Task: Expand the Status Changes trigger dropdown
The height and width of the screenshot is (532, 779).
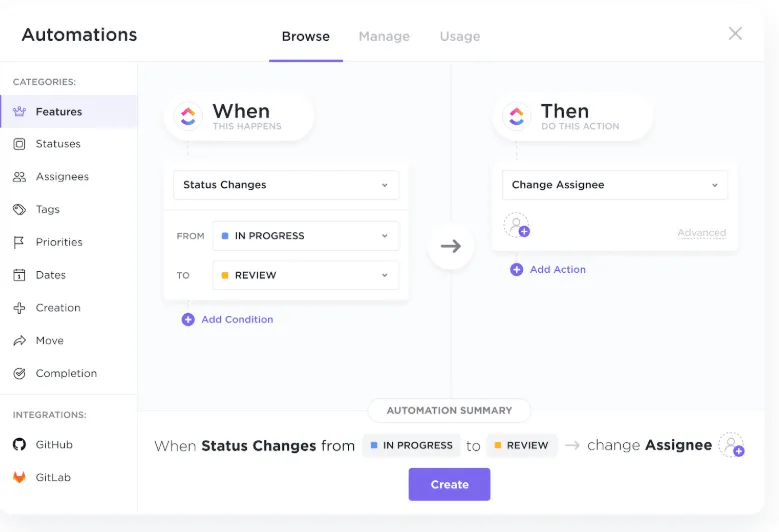Action: click(x=286, y=185)
